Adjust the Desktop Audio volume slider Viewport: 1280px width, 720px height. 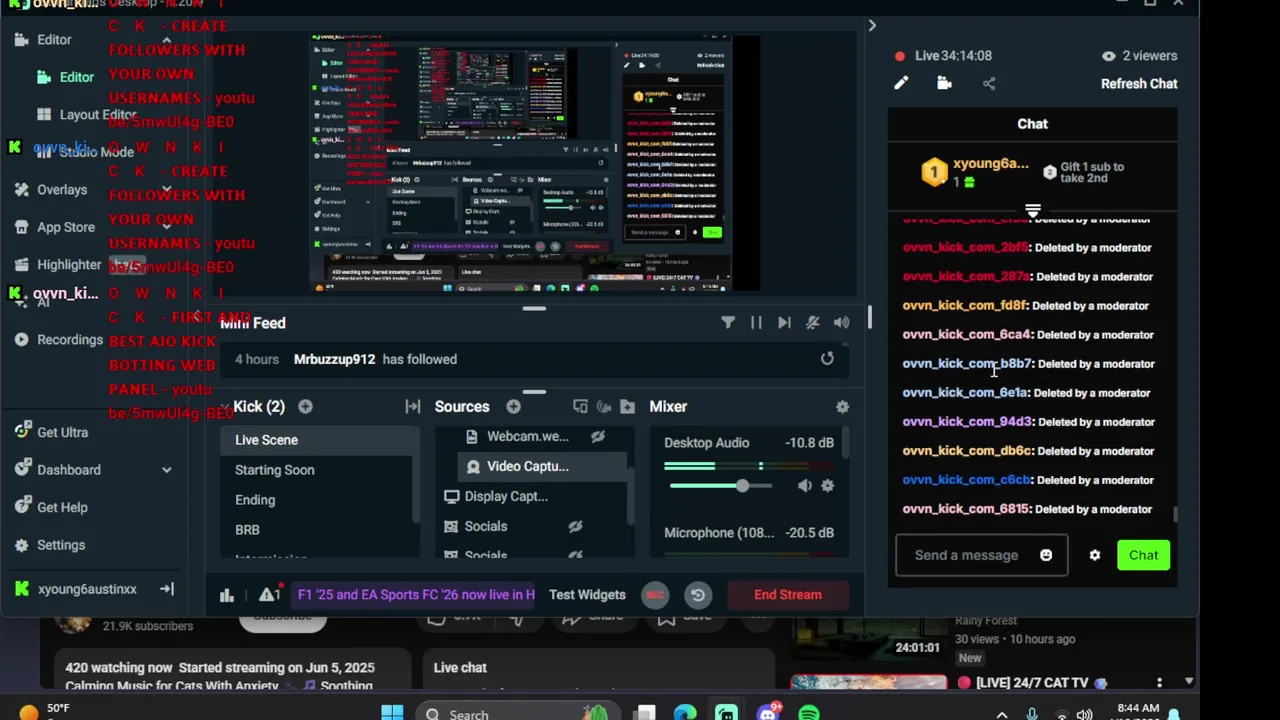742,486
